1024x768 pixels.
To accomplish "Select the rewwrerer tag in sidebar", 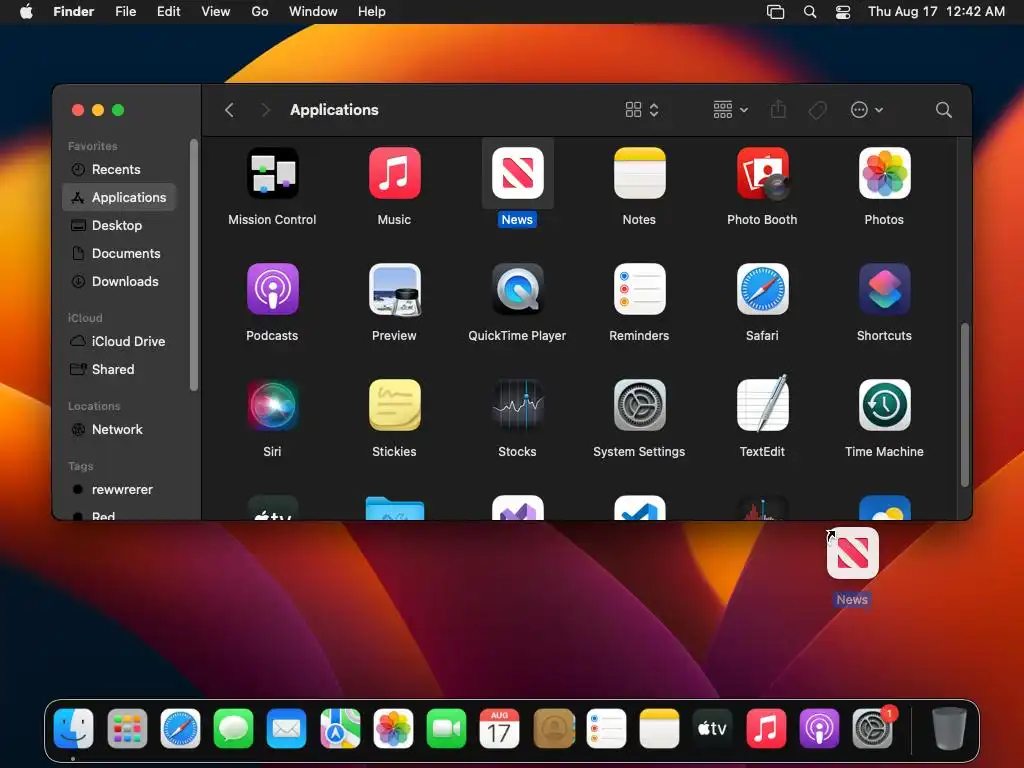I will click(x=119, y=490).
